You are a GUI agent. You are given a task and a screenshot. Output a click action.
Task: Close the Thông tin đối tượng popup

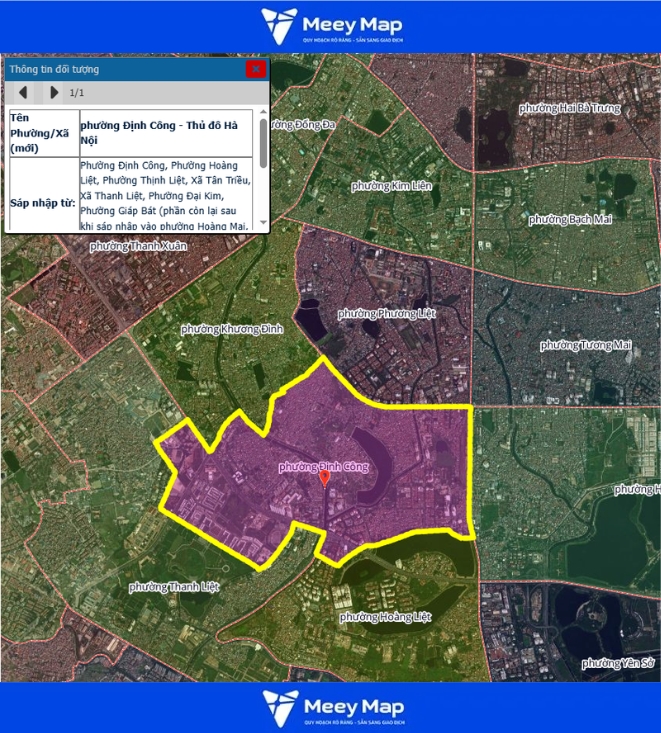point(256,69)
